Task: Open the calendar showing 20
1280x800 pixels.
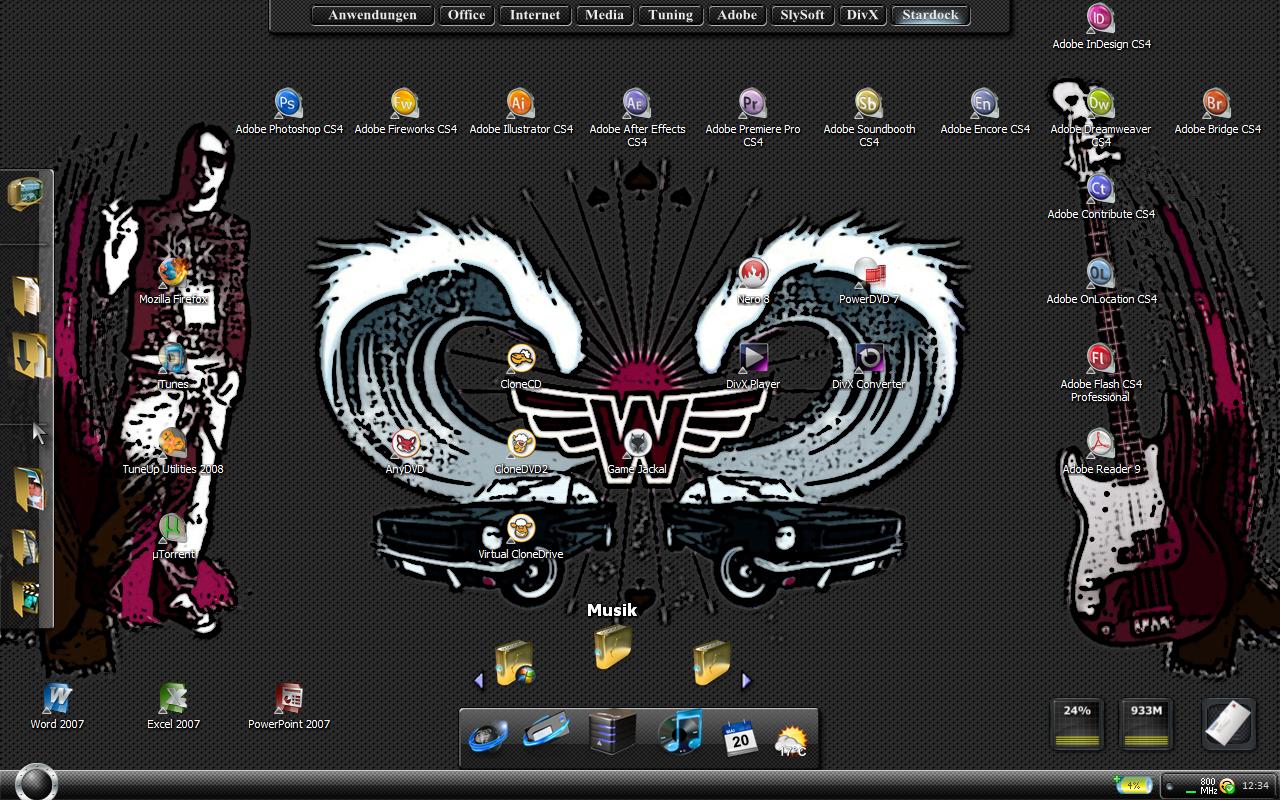Action: coord(740,738)
